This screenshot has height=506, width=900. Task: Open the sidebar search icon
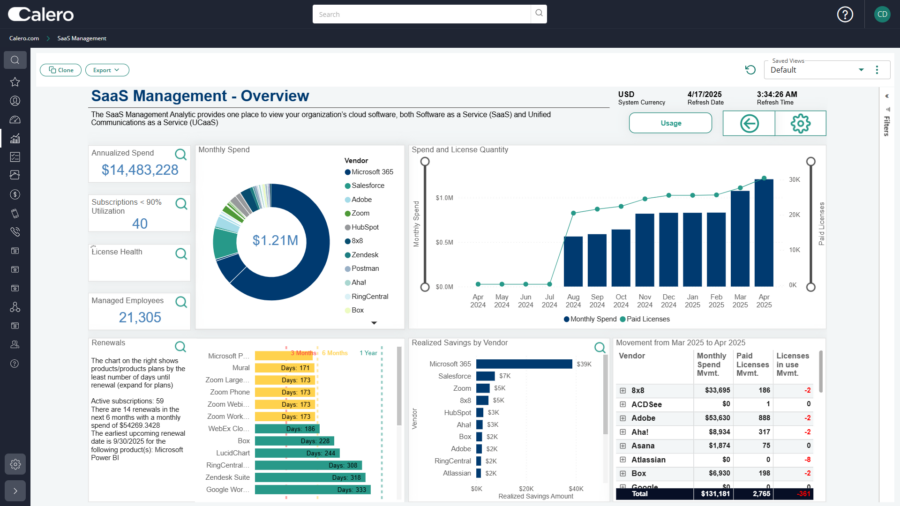click(15, 60)
